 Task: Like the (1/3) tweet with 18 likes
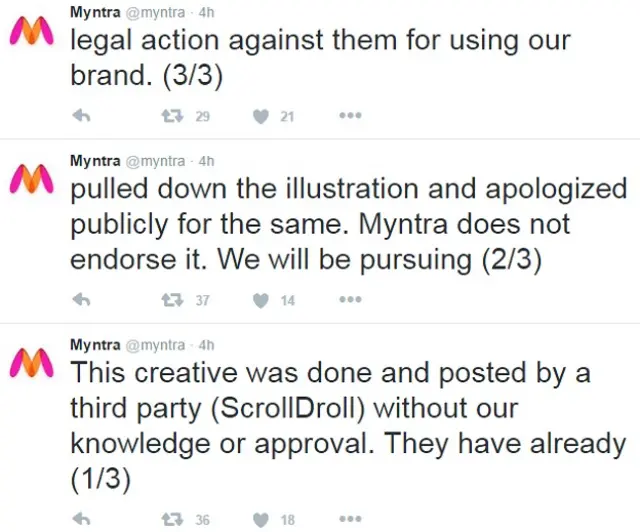coord(262,518)
